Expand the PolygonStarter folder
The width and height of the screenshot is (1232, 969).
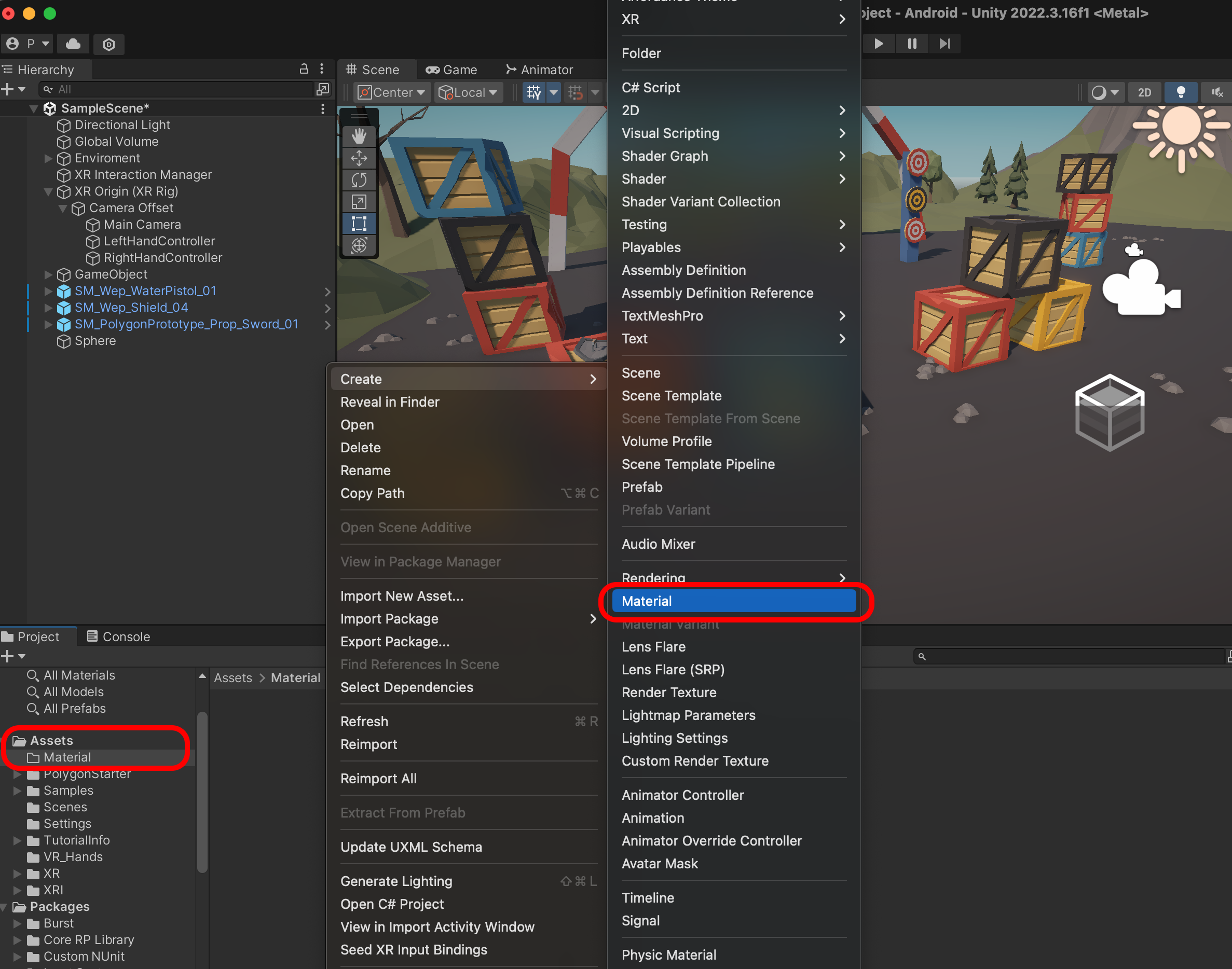pos(17,774)
